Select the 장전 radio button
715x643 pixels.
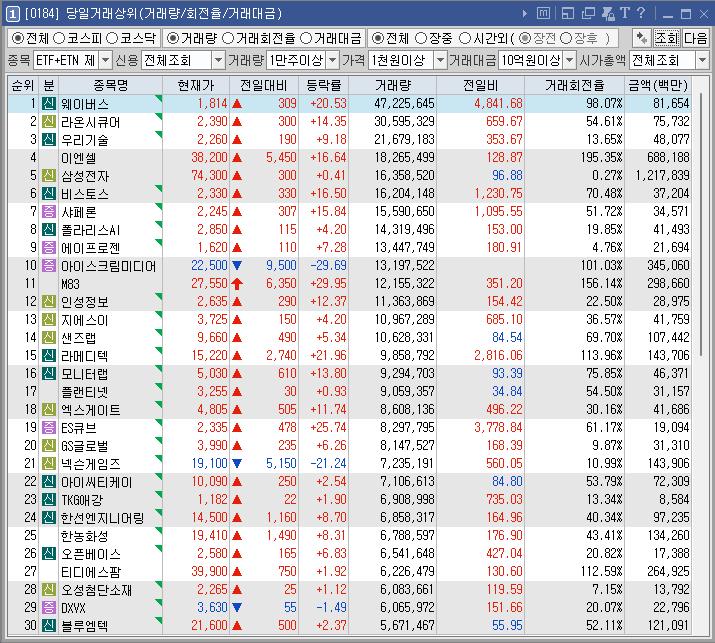525,38
